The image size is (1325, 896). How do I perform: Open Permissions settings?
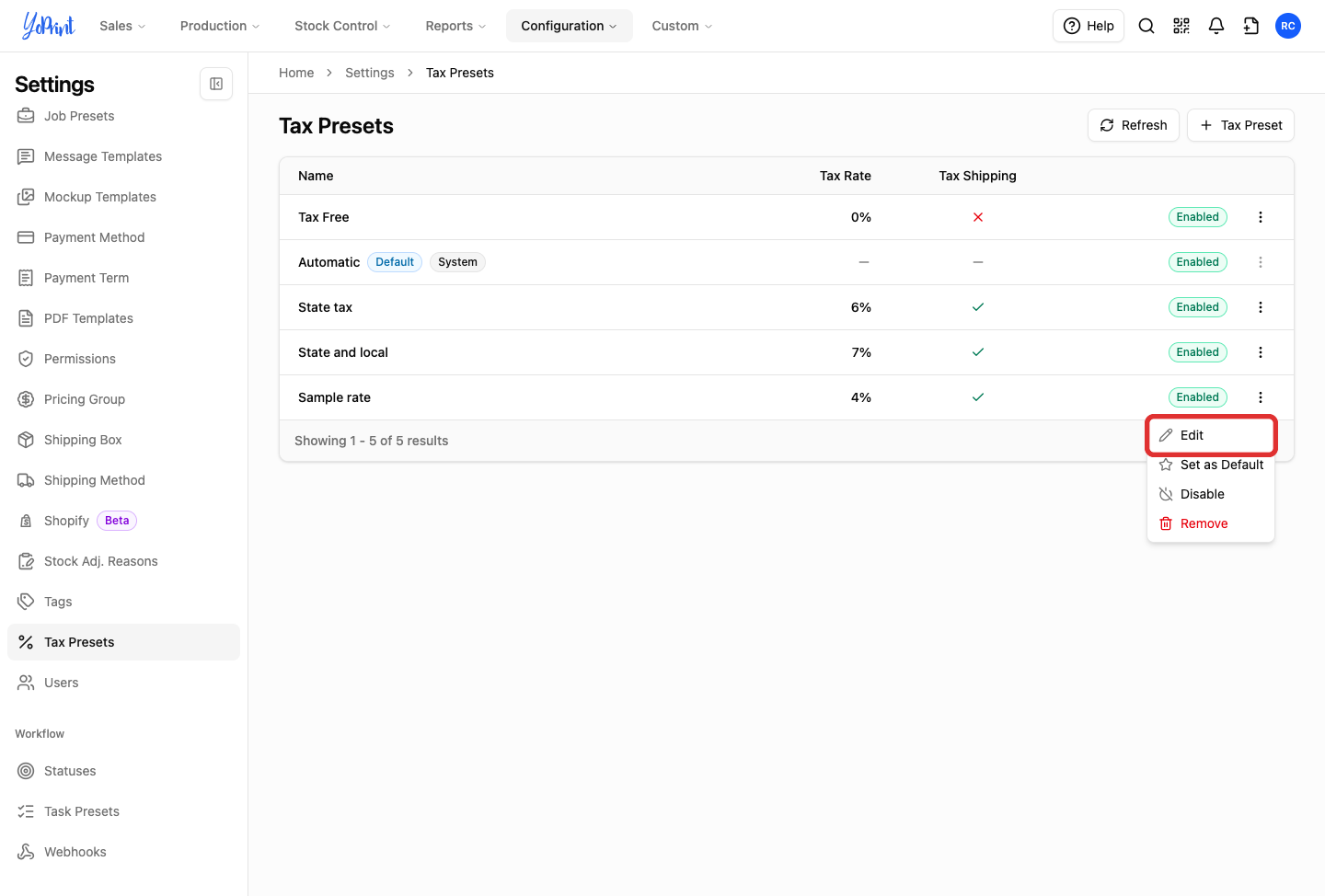123,359
